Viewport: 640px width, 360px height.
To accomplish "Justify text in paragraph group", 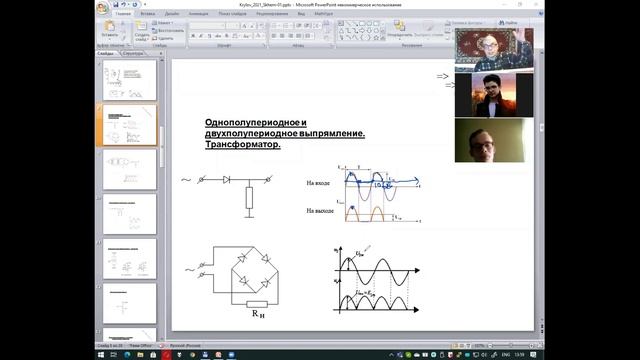I will pos(298,36).
